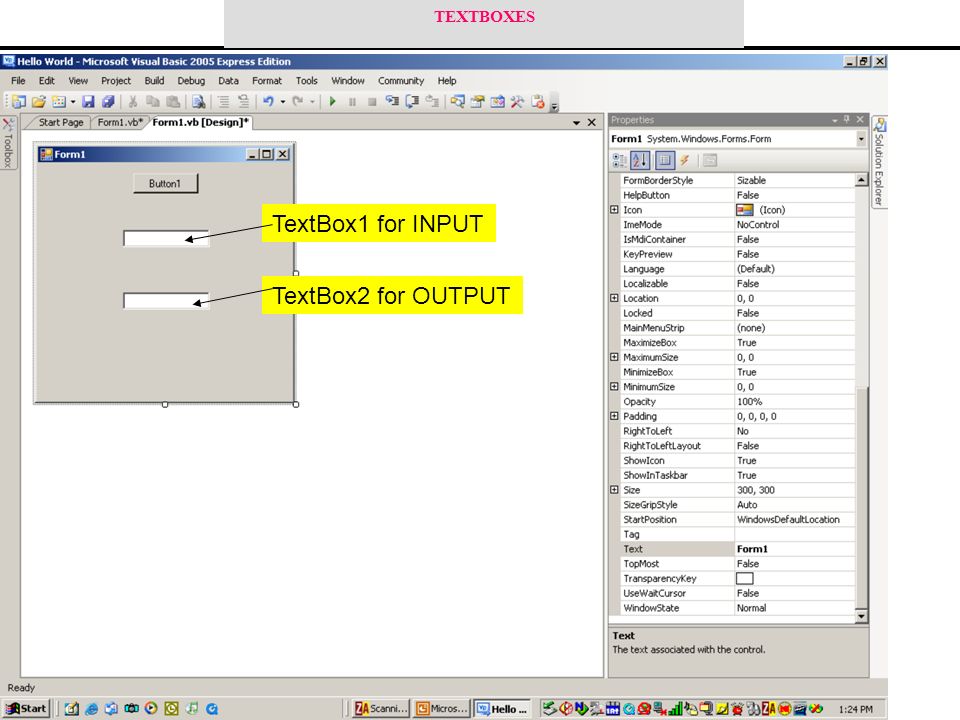Switch to Scanni... taskbar window
The image size is (960, 720).
tap(380, 708)
